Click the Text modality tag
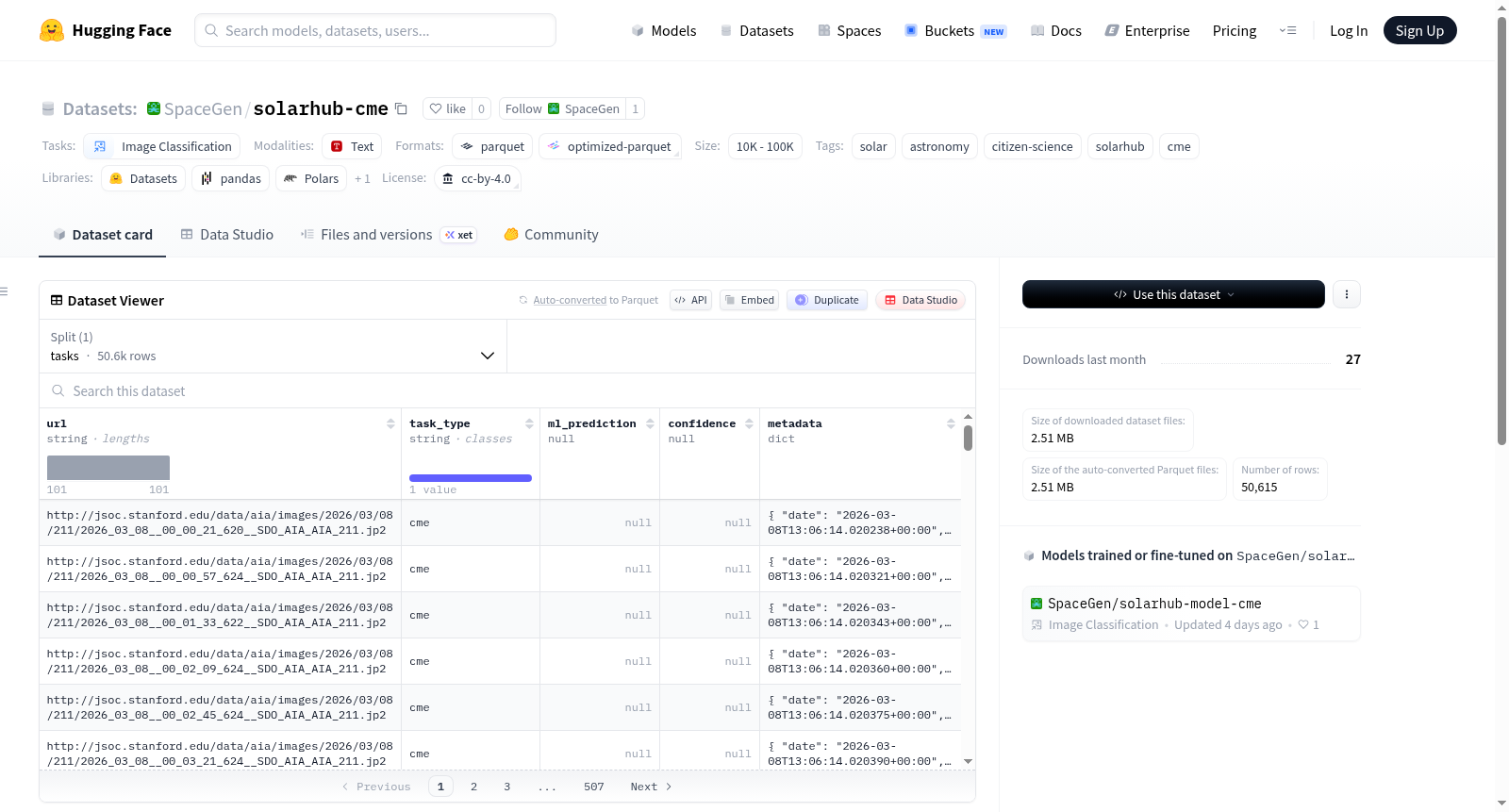The height and width of the screenshot is (812, 1509). (x=353, y=146)
